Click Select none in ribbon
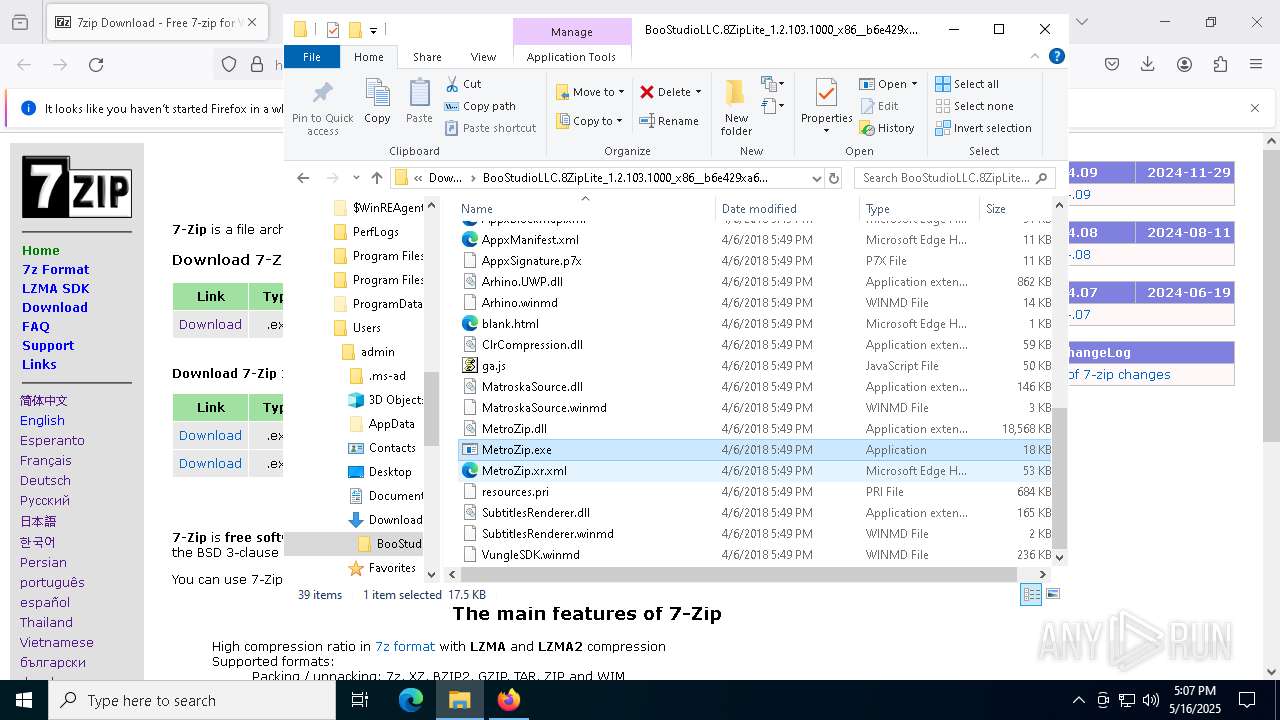The height and width of the screenshot is (720, 1280). click(974, 106)
